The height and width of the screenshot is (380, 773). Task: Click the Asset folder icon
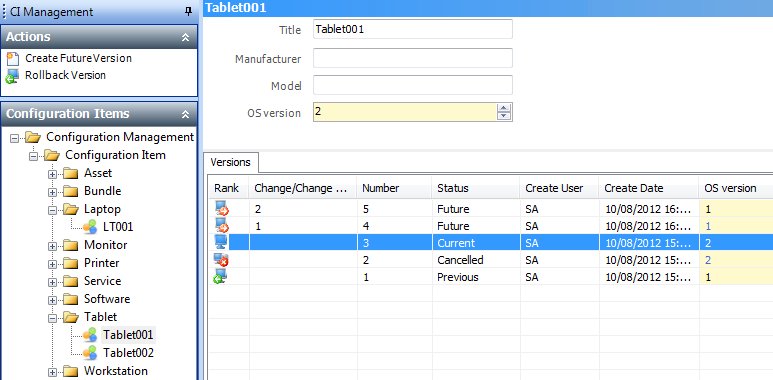pyautogui.click(x=71, y=173)
